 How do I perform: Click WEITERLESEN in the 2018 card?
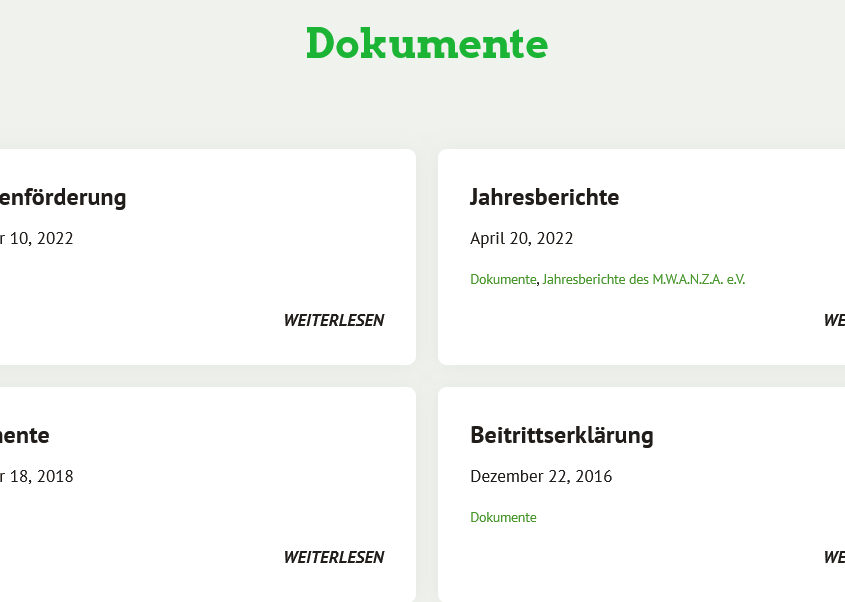pos(333,557)
